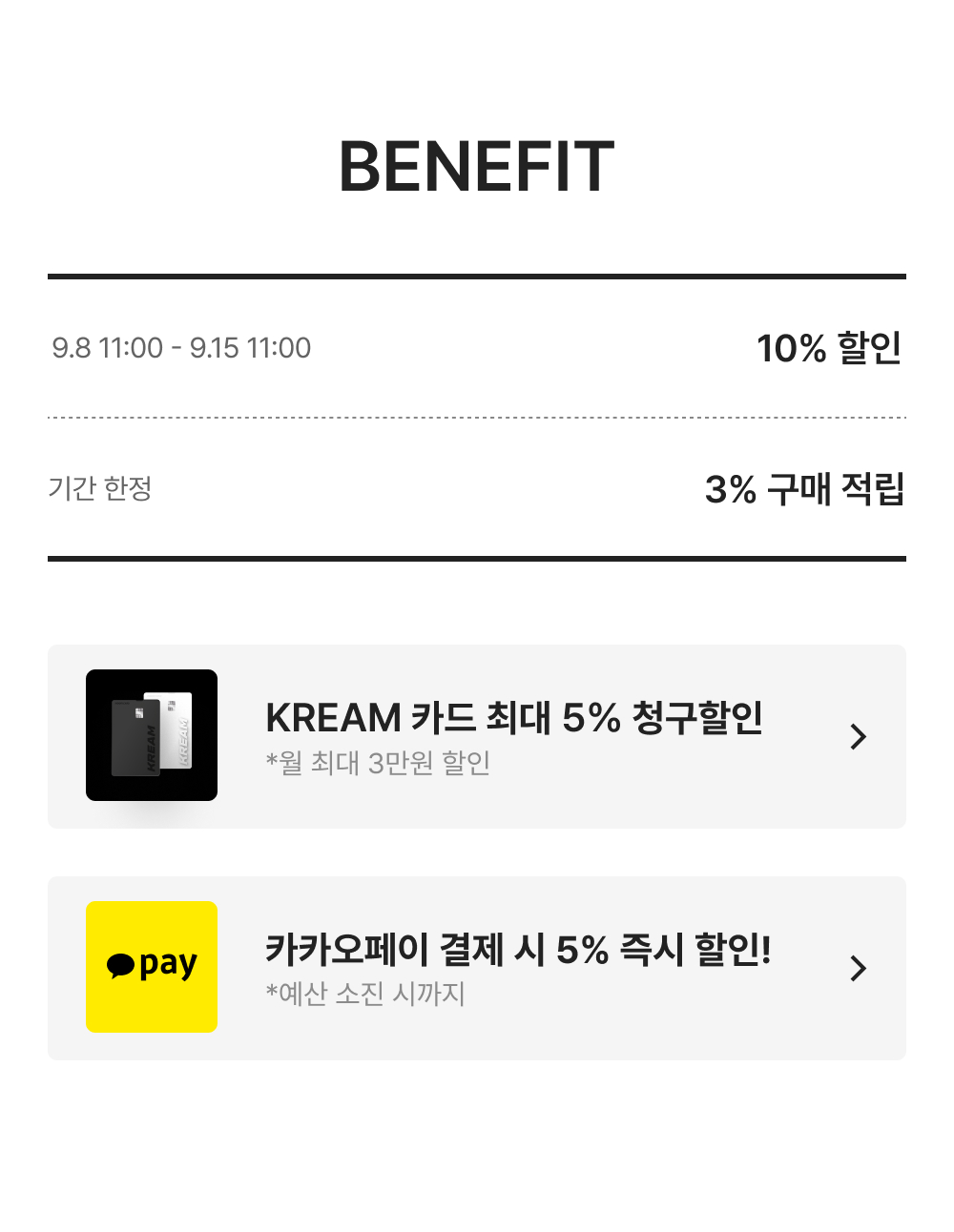Click the thick line under BENEFIT heading
This screenshot has width=954, height=1232.
point(477,277)
